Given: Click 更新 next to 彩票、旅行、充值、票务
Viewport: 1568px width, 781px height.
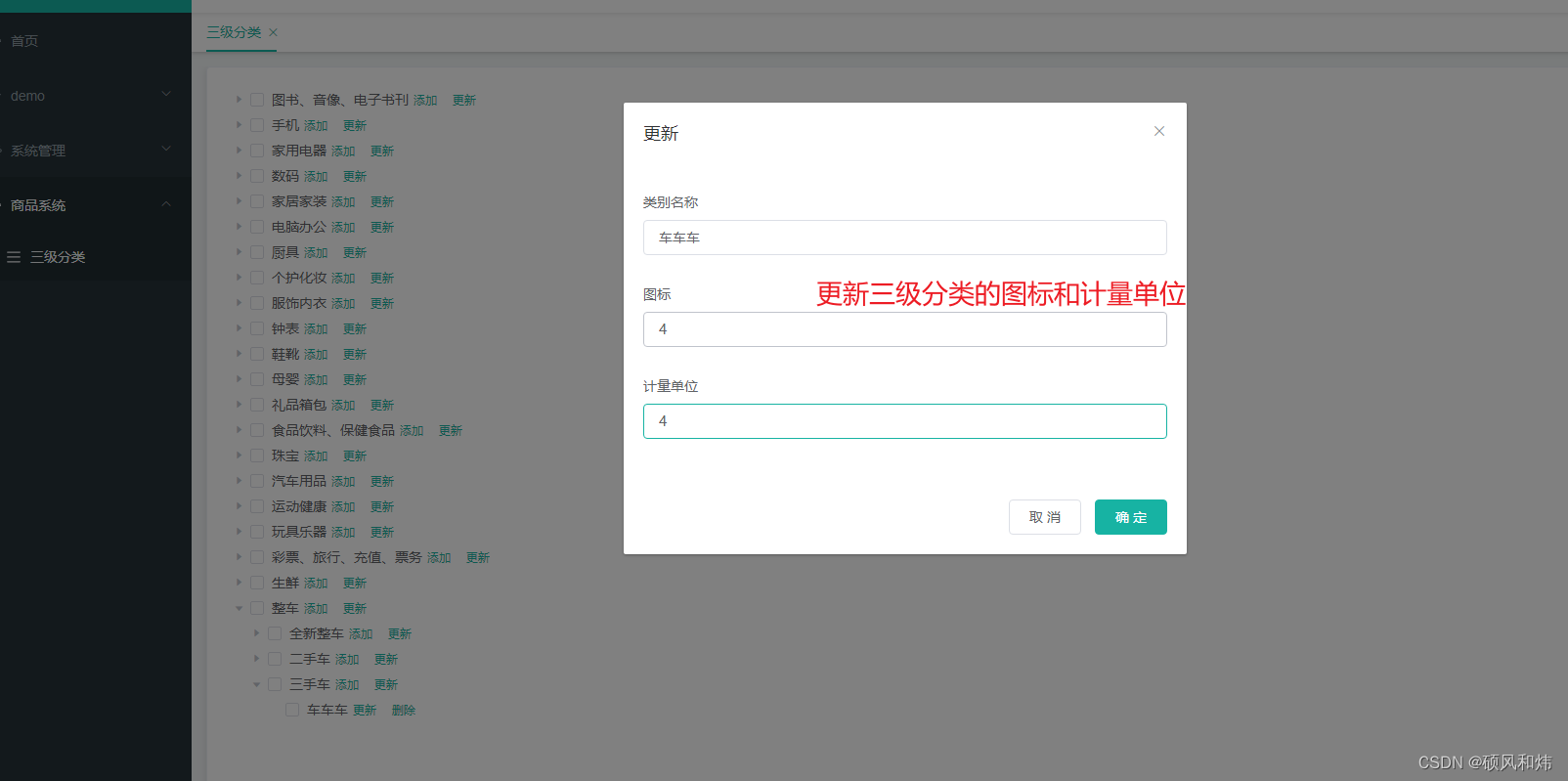Looking at the screenshot, I should coord(478,558).
